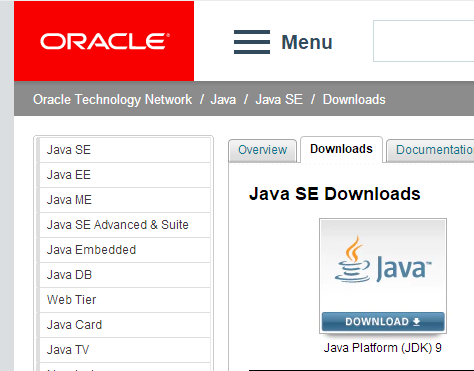This screenshot has height=371, width=474.
Task: Open Java DB sidebar item
Action: click(x=125, y=275)
